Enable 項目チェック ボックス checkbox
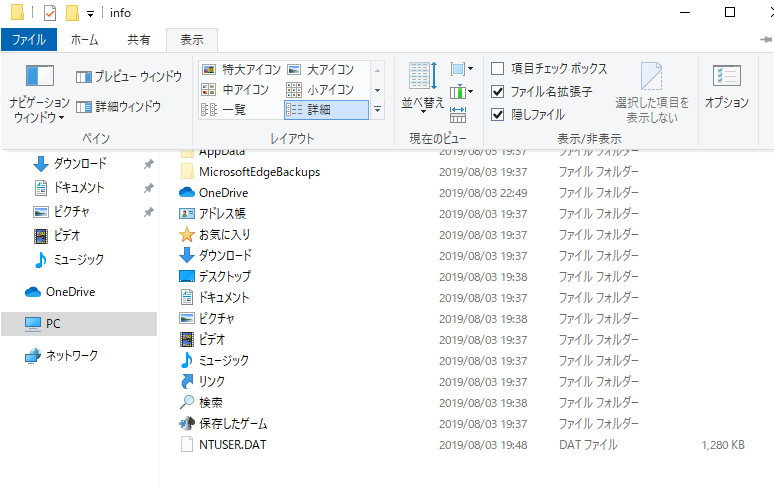Image resolution: width=774 pixels, height=486 pixels. [x=498, y=69]
